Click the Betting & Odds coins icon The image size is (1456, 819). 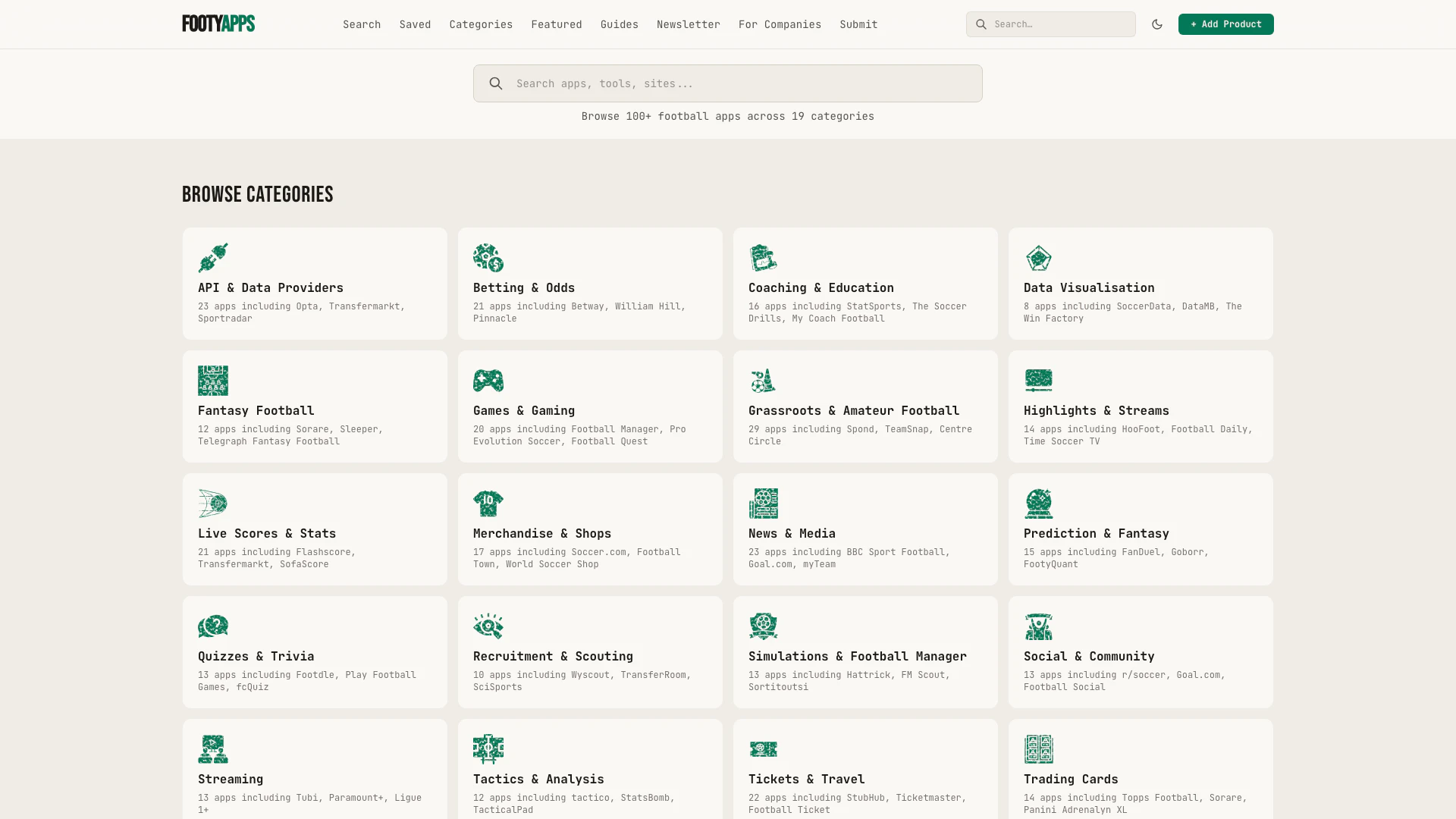tap(488, 258)
